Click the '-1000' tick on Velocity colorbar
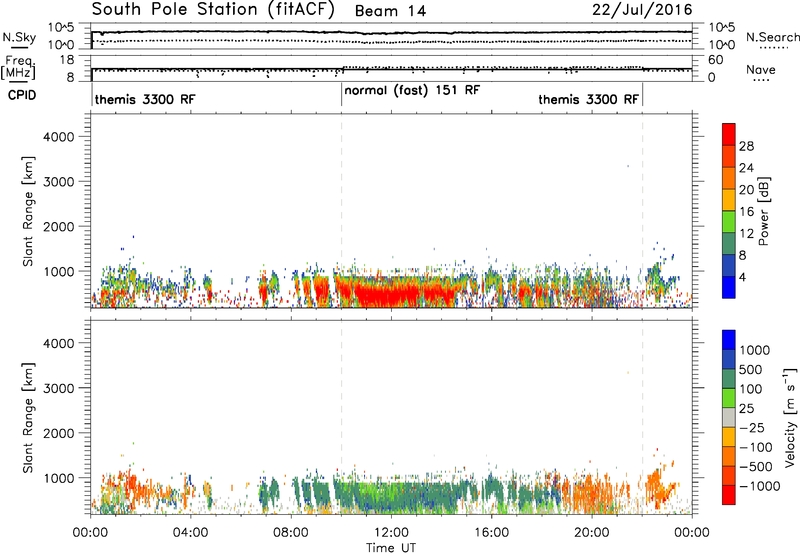 tap(759, 486)
